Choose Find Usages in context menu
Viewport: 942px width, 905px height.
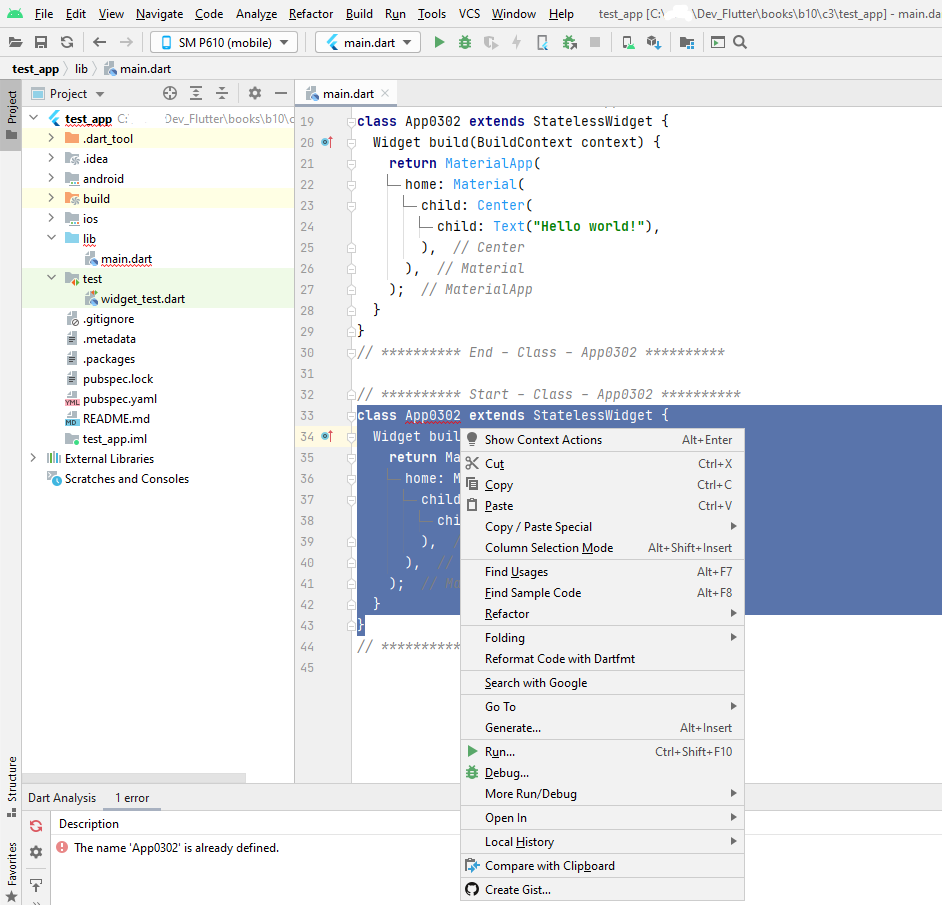602,571
